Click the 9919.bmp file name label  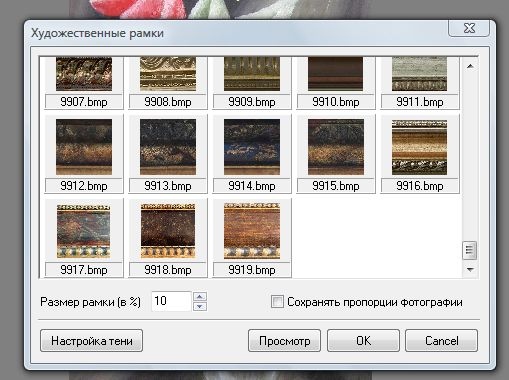pyautogui.click(x=252, y=270)
